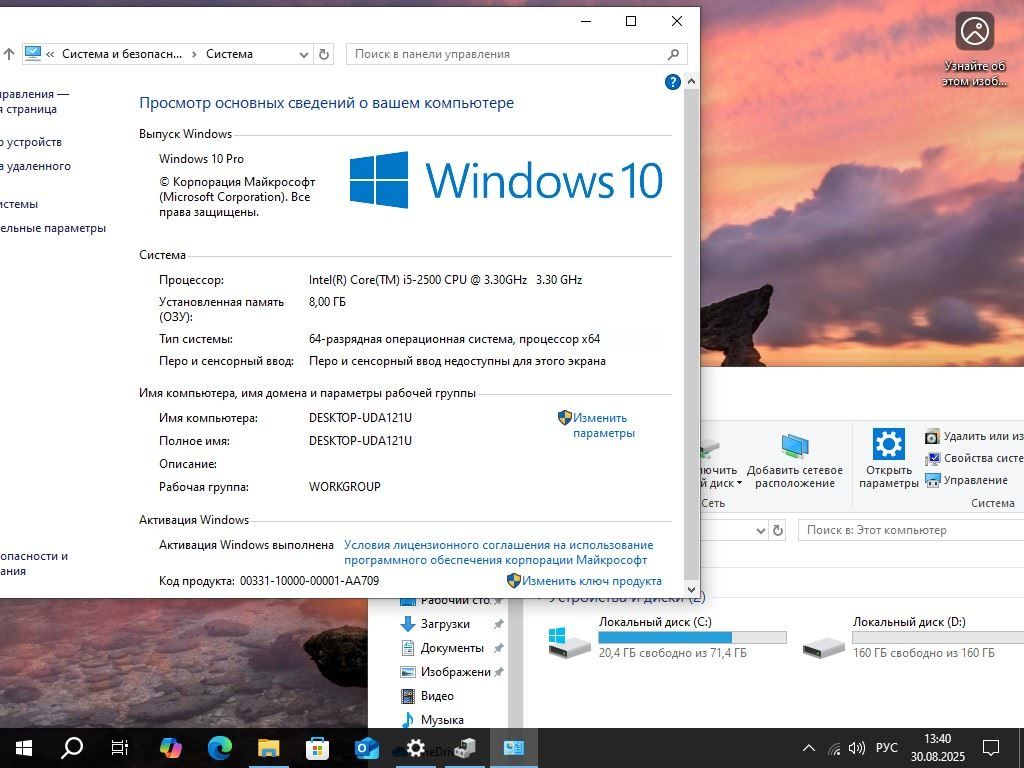Unpin Загрузки using its pin icon

(498, 624)
